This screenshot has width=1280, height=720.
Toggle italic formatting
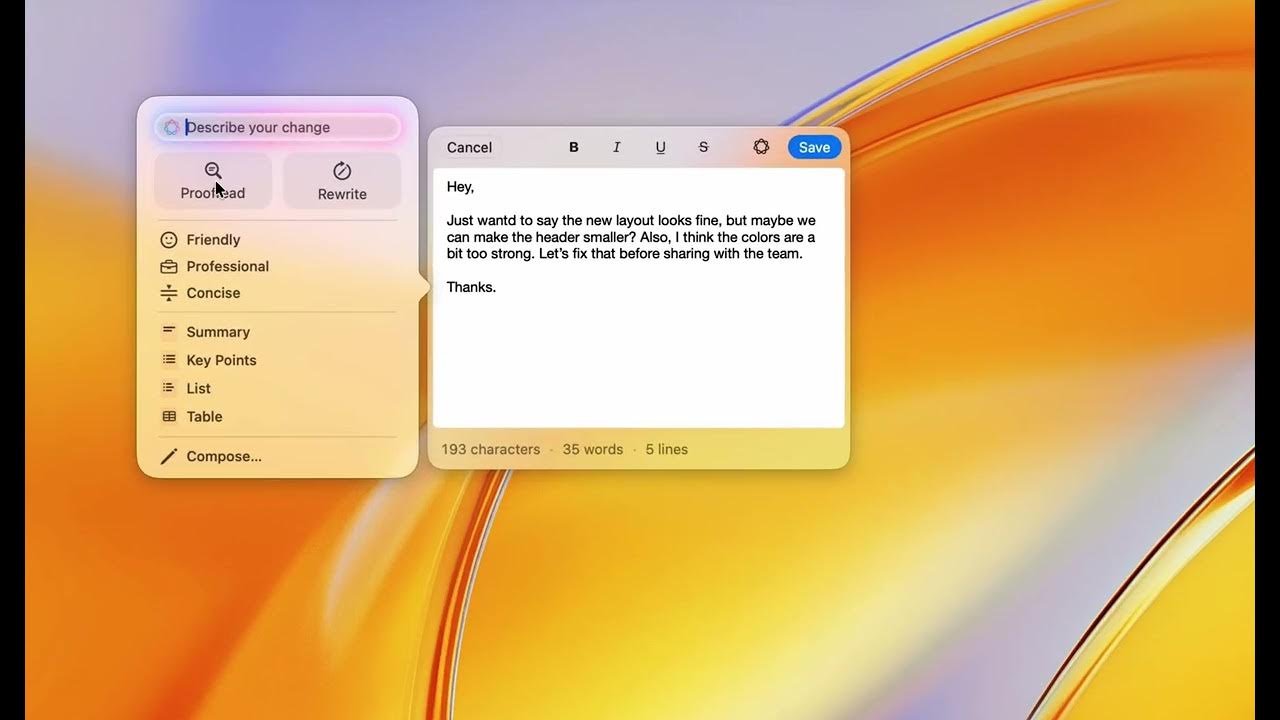pos(616,147)
